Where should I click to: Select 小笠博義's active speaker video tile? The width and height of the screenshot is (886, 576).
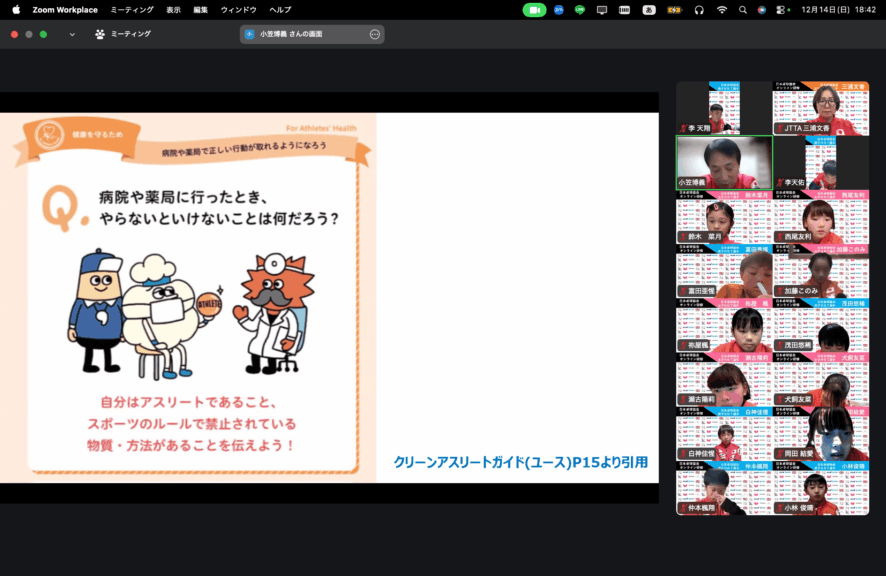coord(724,162)
